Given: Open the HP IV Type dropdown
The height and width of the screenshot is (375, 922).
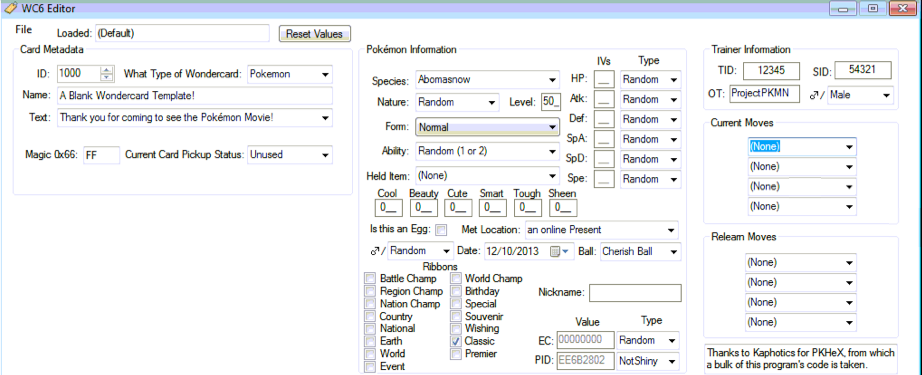Looking at the screenshot, I should coord(650,79).
